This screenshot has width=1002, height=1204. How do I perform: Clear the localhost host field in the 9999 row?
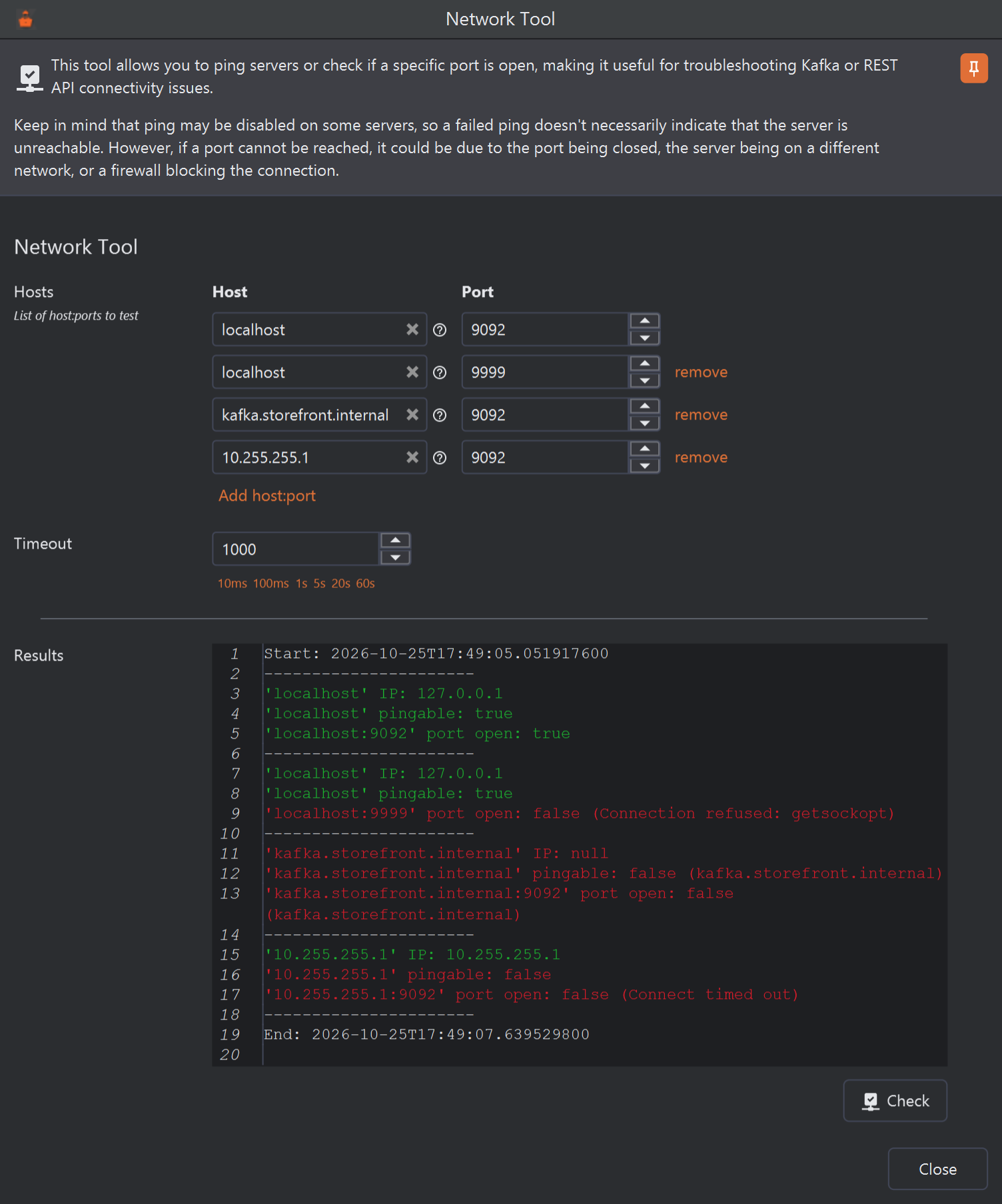(x=412, y=372)
